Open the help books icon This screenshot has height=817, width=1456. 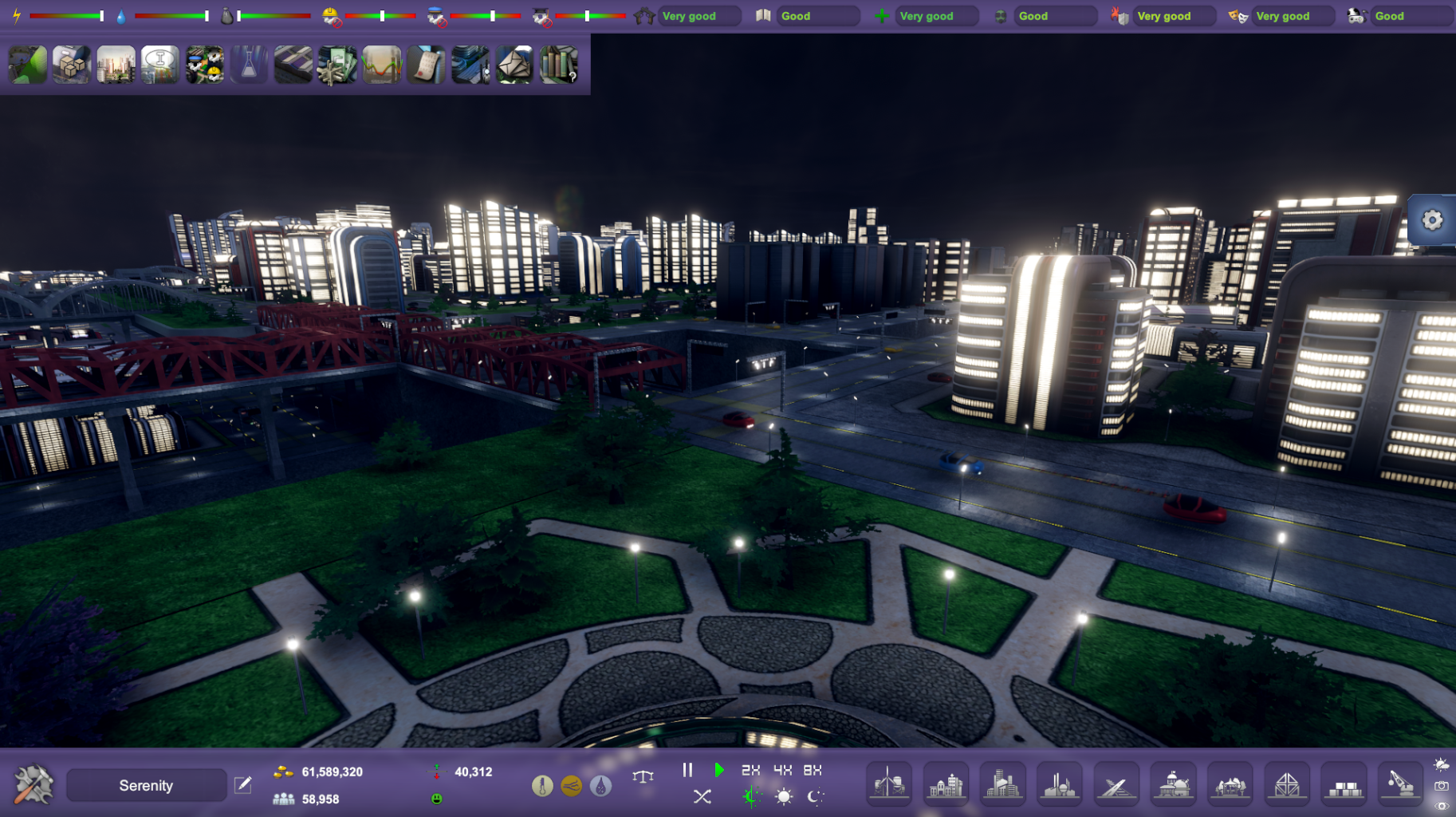[559, 65]
